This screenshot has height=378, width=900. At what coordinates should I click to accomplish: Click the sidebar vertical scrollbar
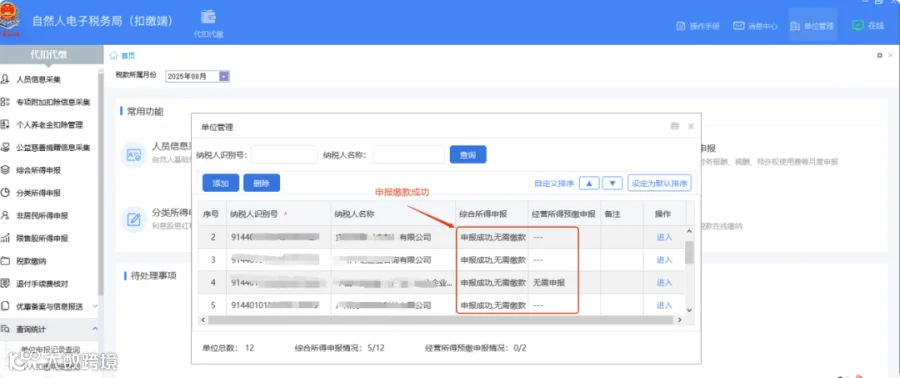pos(102,184)
